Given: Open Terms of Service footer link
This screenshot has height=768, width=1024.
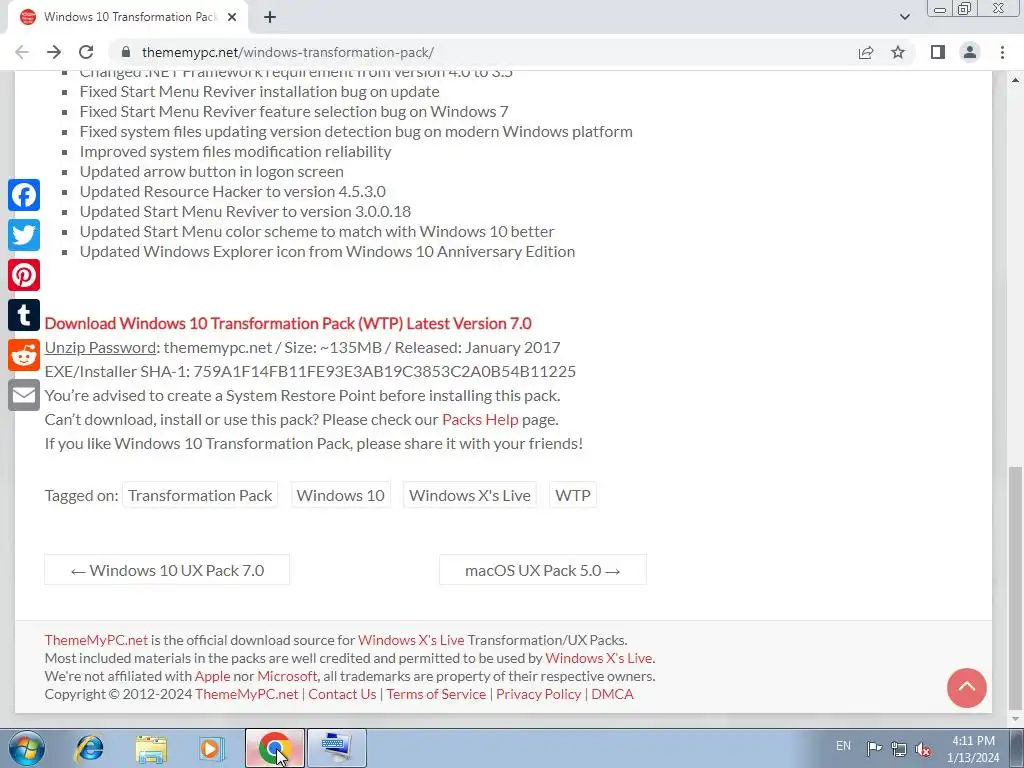Looking at the screenshot, I should [x=436, y=694].
